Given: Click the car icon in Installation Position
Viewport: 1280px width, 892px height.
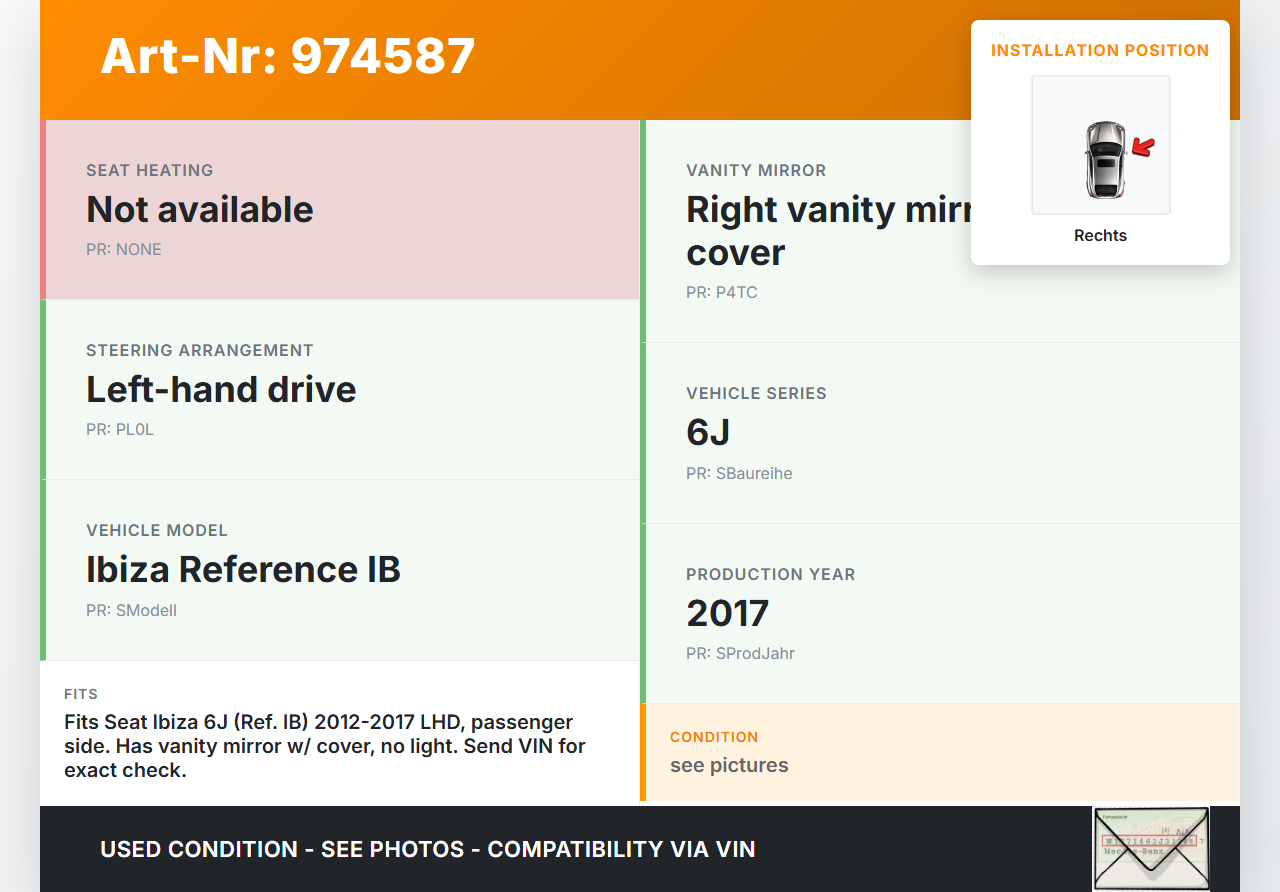Looking at the screenshot, I should (x=1104, y=160).
